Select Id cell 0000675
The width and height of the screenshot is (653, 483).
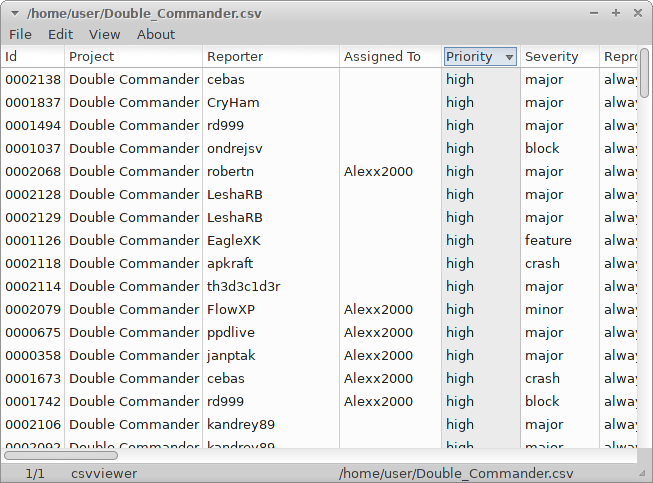(33, 333)
